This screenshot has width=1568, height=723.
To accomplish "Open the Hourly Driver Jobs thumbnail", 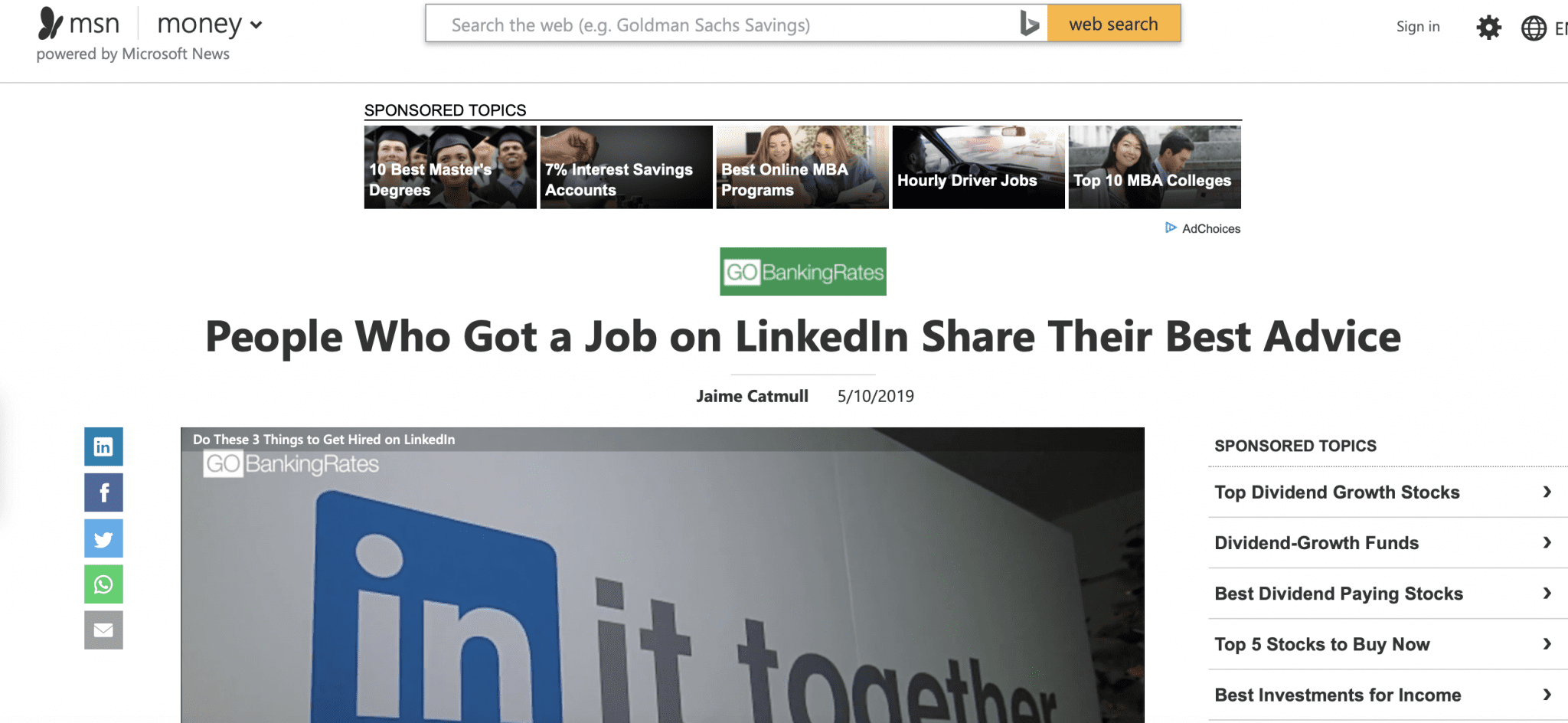I will pyautogui.click(x=978, y=167).
